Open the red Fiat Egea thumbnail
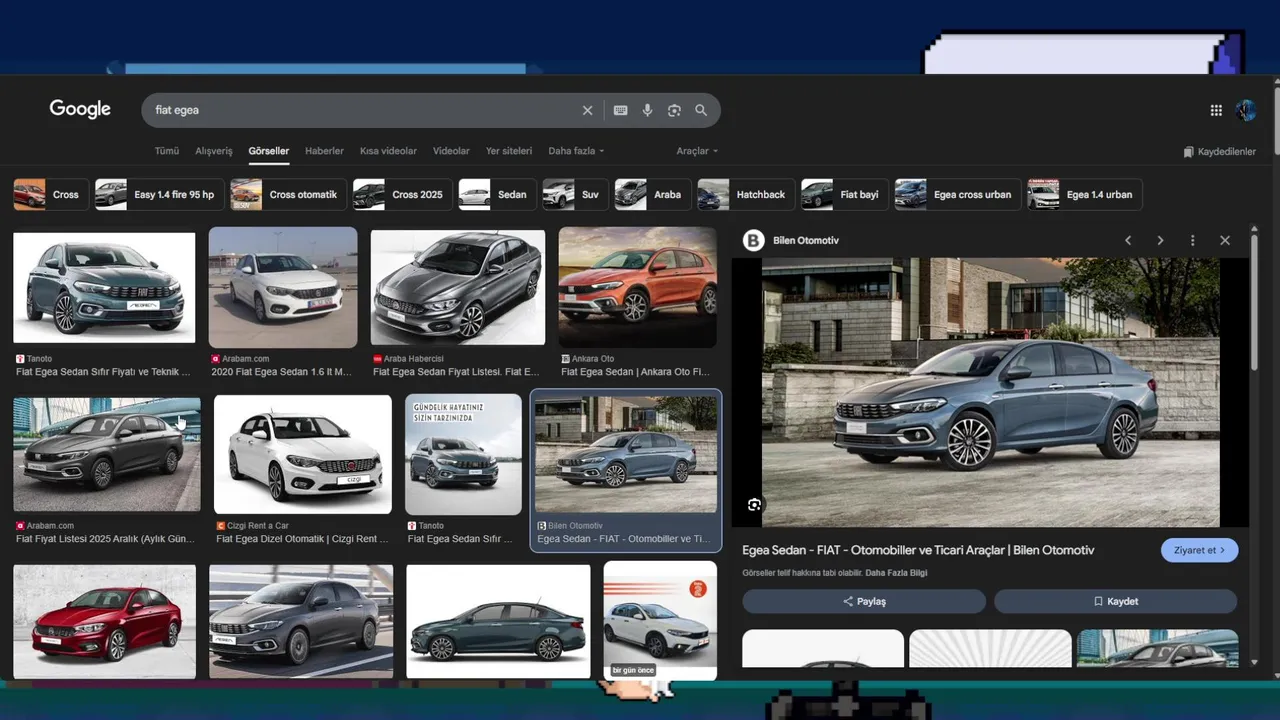 [x=104, y=622]
